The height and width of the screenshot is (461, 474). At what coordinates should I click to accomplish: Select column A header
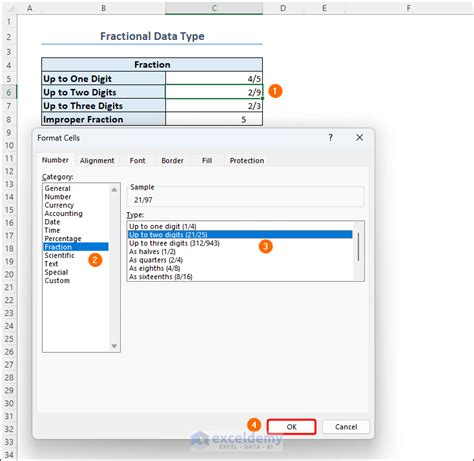tap(29, 8)
